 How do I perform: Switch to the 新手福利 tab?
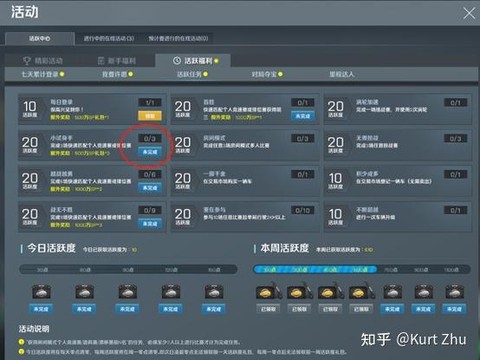[x=117, y=61]
